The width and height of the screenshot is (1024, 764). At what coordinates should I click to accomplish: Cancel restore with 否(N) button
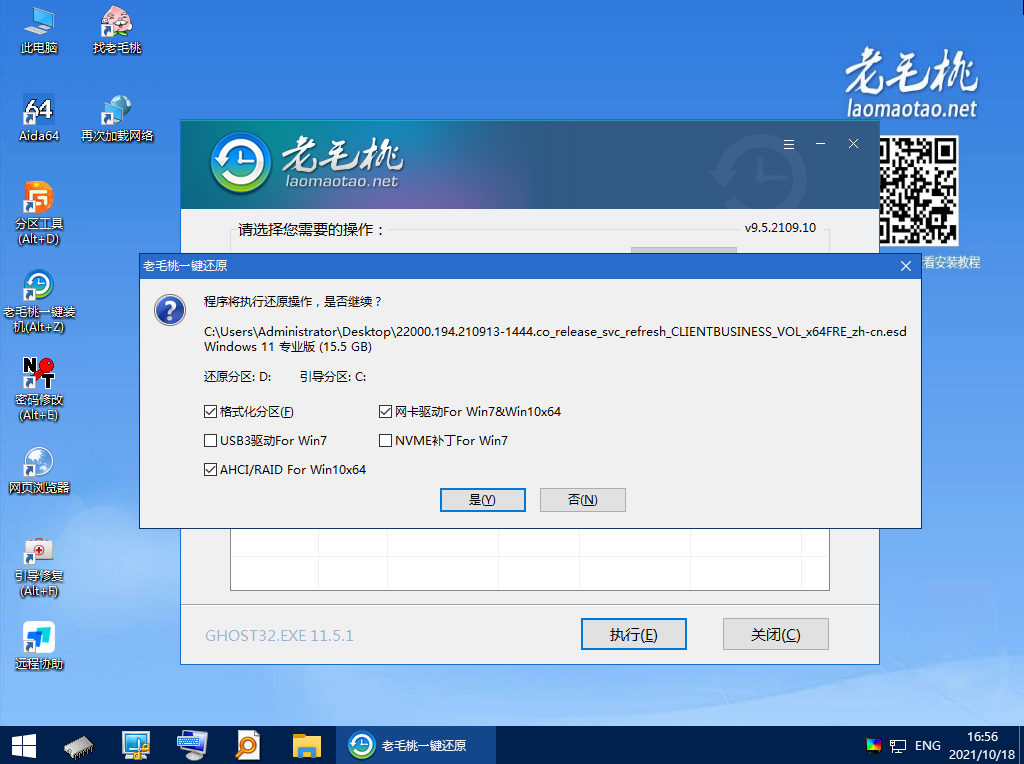pos(583,500)
